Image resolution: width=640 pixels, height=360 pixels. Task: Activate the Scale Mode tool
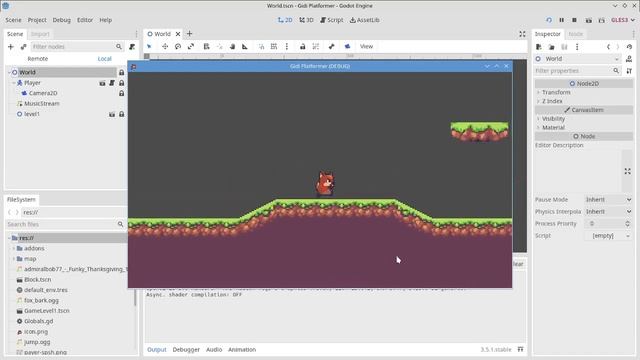(191, 47)
